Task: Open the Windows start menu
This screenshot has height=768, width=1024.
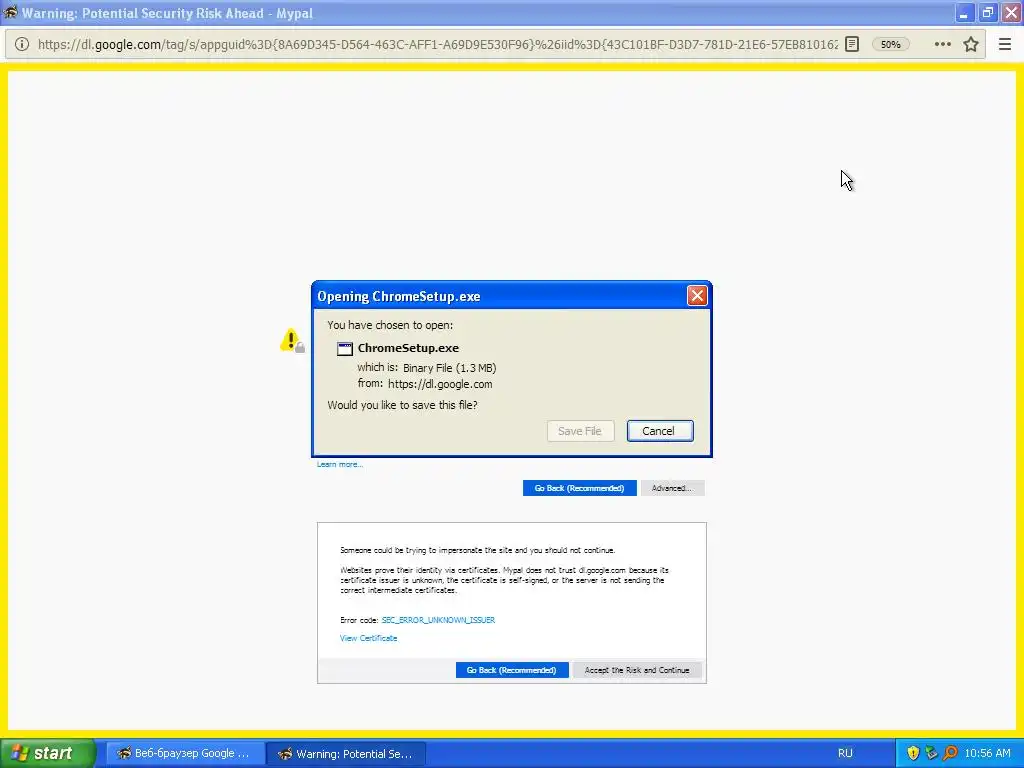Action: 47,753
